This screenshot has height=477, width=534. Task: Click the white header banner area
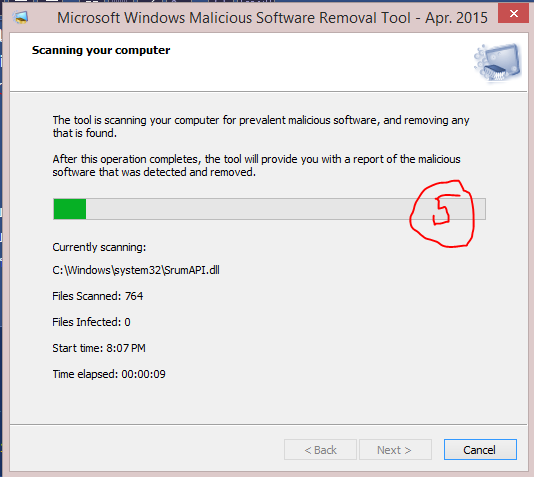coord(268,62)
